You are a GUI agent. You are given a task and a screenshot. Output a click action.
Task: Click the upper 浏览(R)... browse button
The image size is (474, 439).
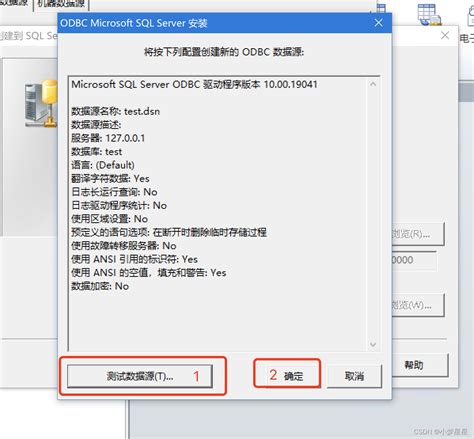(x=418, y=234)
